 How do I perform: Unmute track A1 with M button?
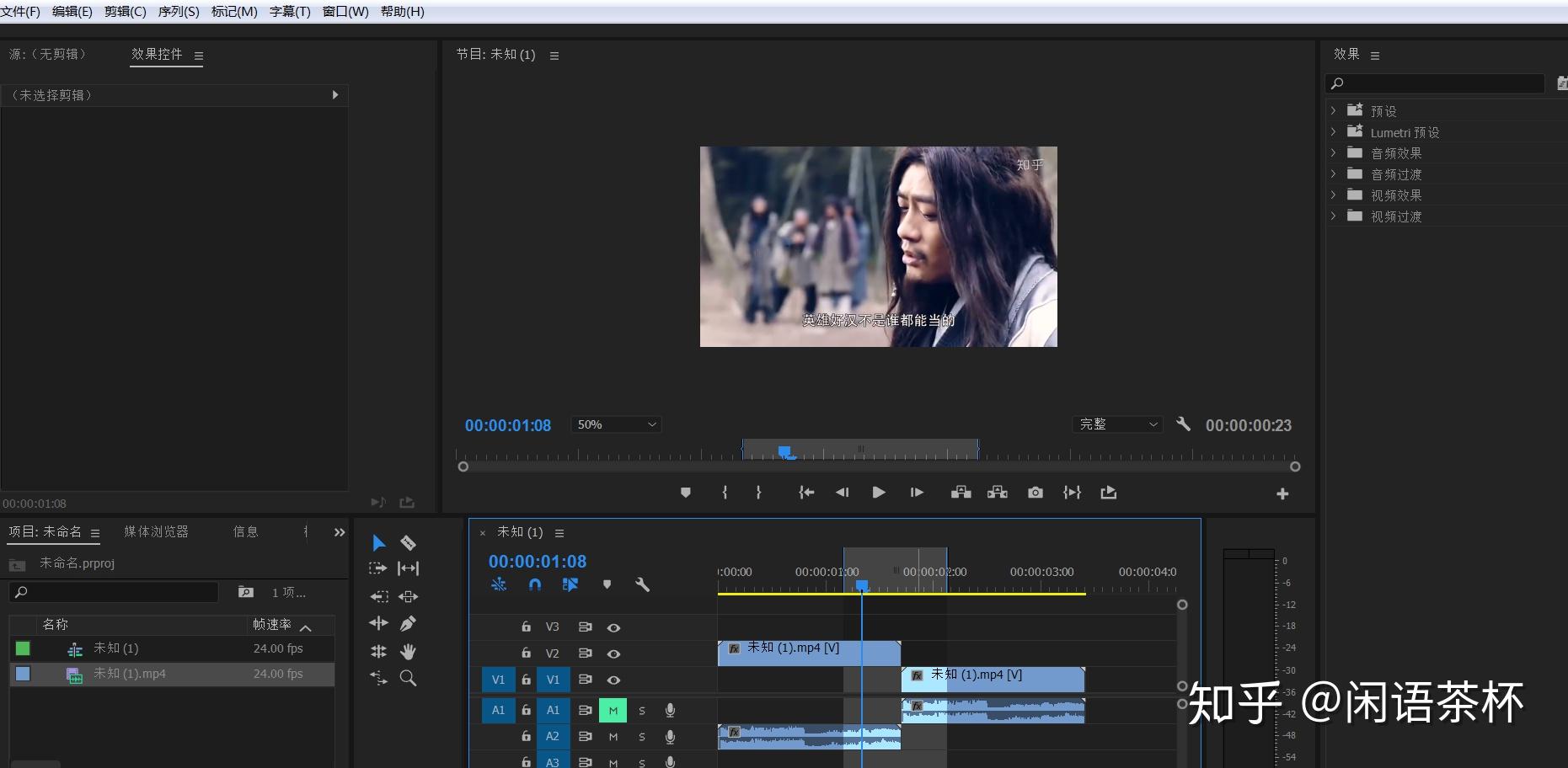[613, 711]
